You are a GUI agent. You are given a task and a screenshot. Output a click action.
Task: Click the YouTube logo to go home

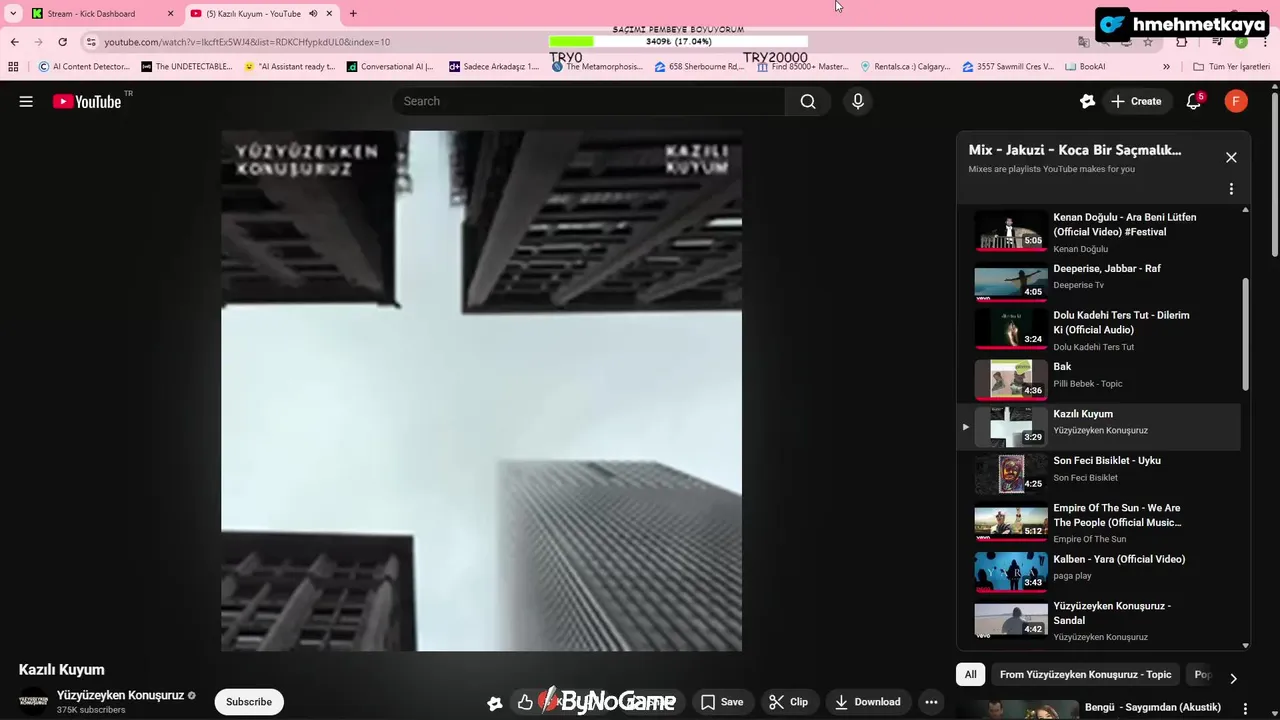point(87,101)
